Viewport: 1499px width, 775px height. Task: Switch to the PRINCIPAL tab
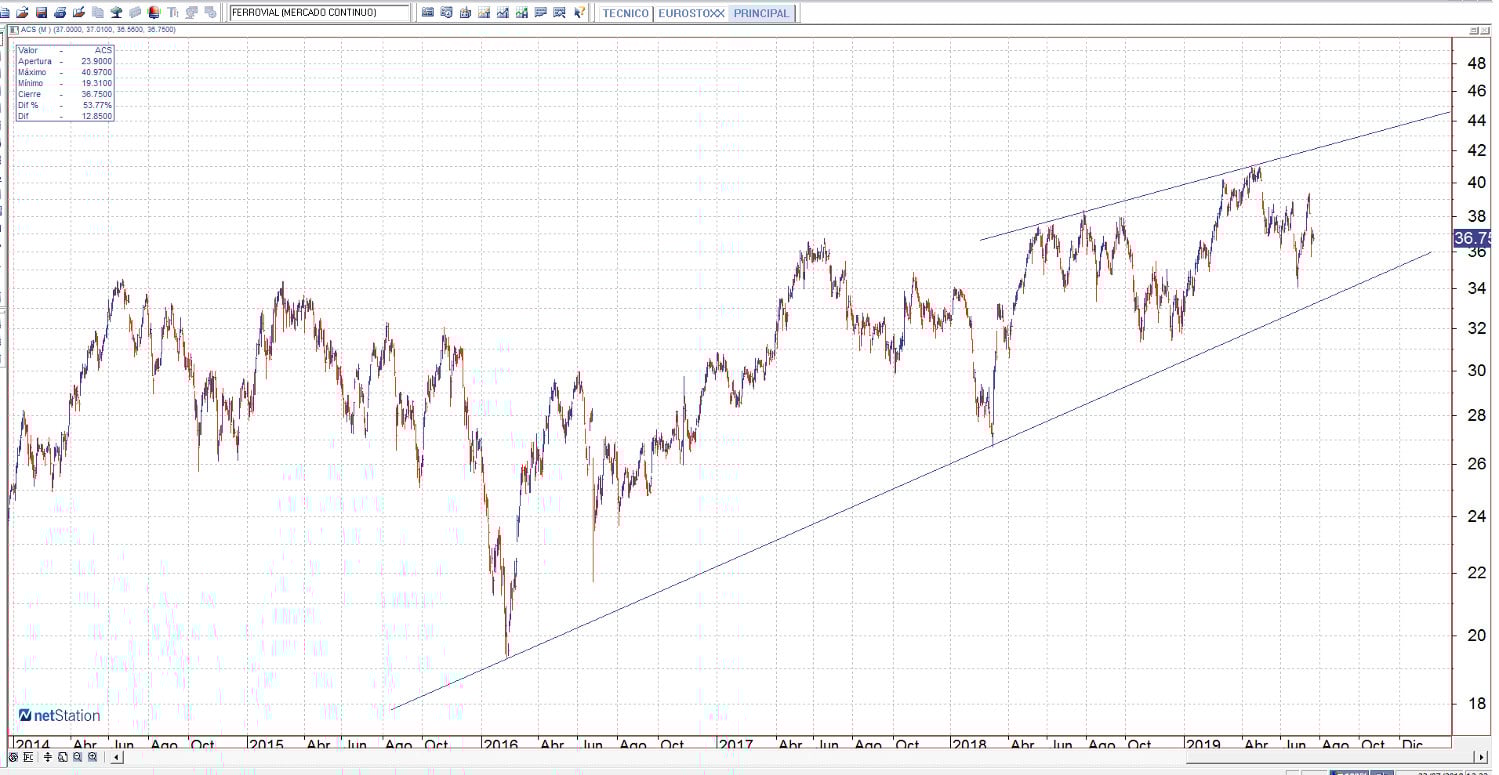[761, 14]
